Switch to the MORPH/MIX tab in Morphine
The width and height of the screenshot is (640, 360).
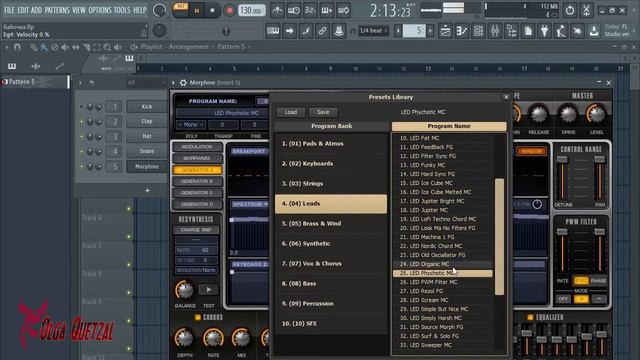pyautogui.click(x=197, y=158)
